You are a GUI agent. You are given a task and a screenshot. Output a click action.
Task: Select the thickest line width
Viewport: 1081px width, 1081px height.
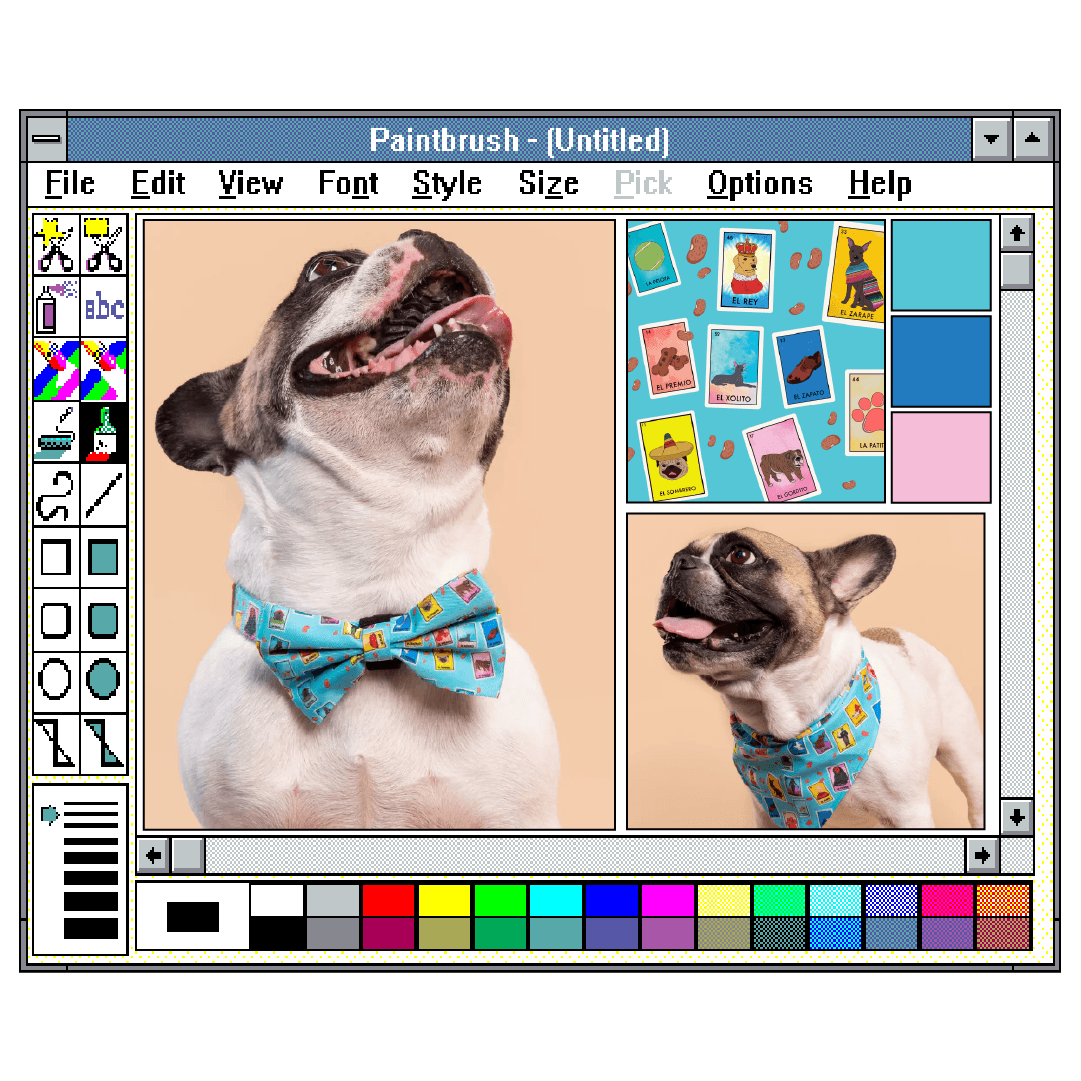(90, 929)
